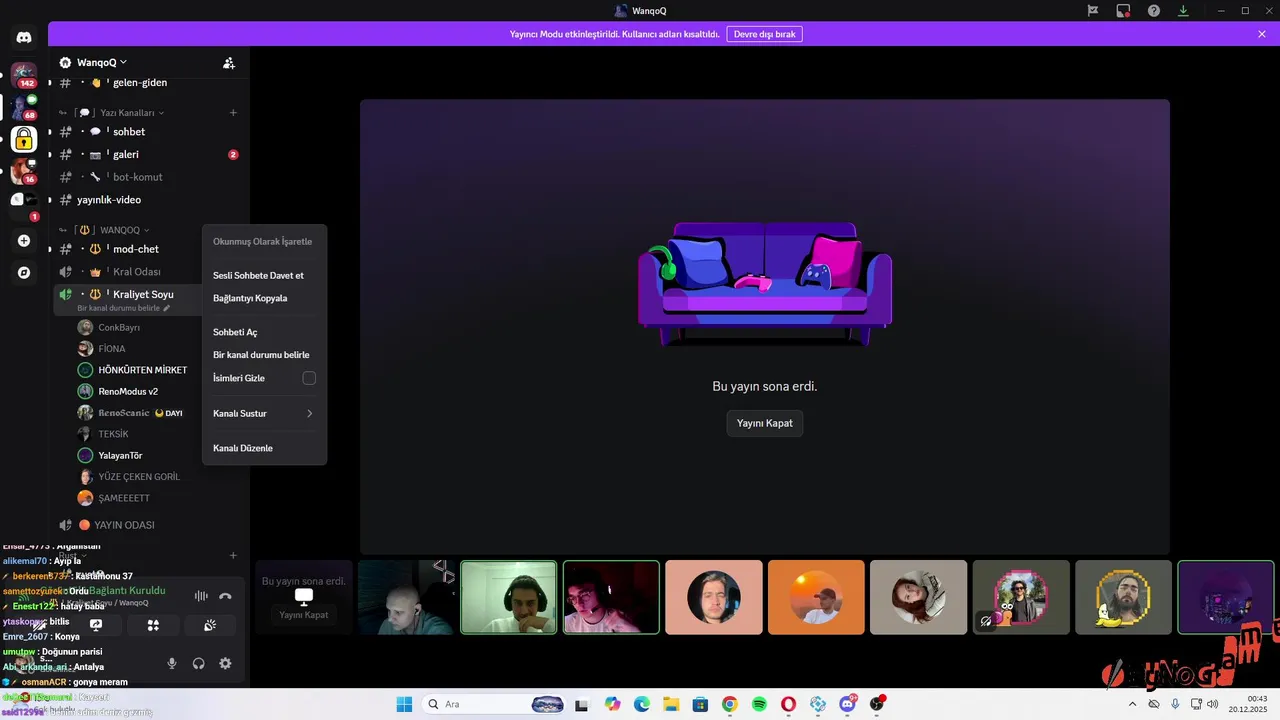Viewport: 1280px width, 720px height.
Task: Select Okunmuş Olarak İşaretle menu entry
Action: coord(264,242)
